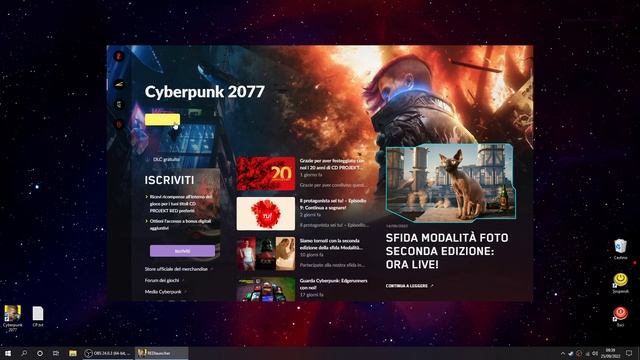Open the red flower 'tu!' news thumbnail

pyautogui.click(x=266, y=213)
